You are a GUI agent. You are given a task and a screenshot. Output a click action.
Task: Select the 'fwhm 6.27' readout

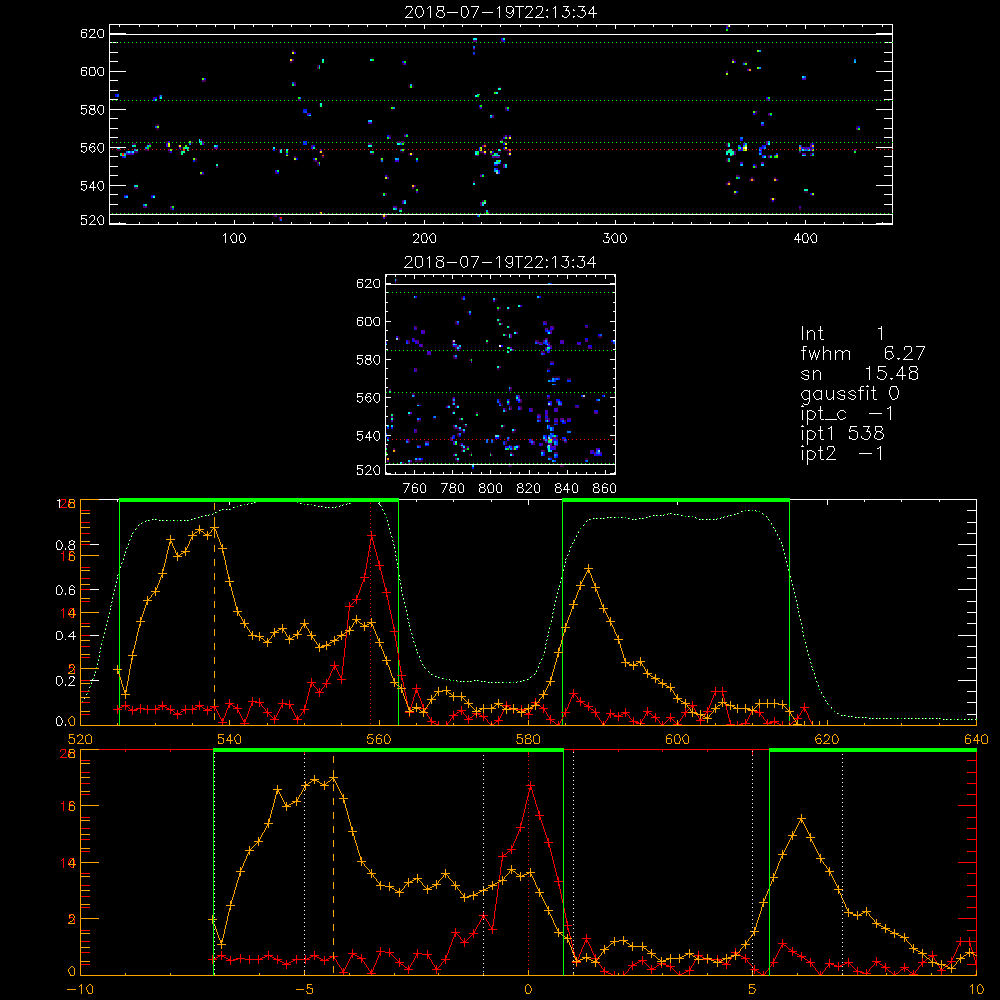[x=862, y=353]
